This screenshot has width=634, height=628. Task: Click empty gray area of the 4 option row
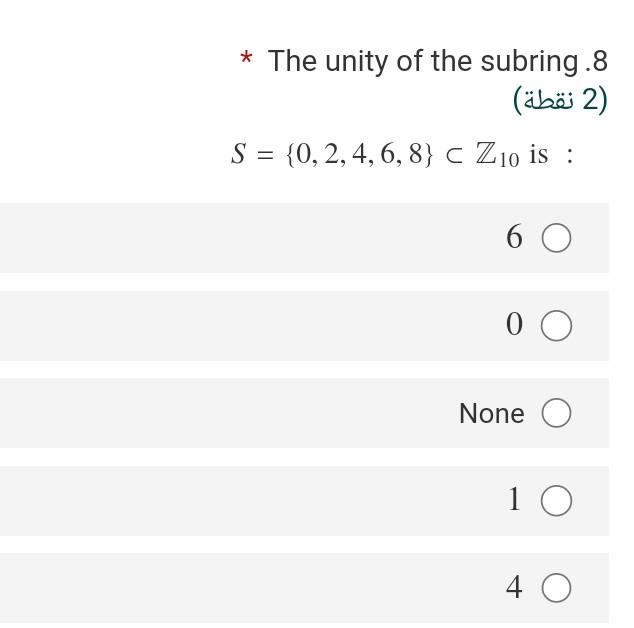click(x=250, y=588)
